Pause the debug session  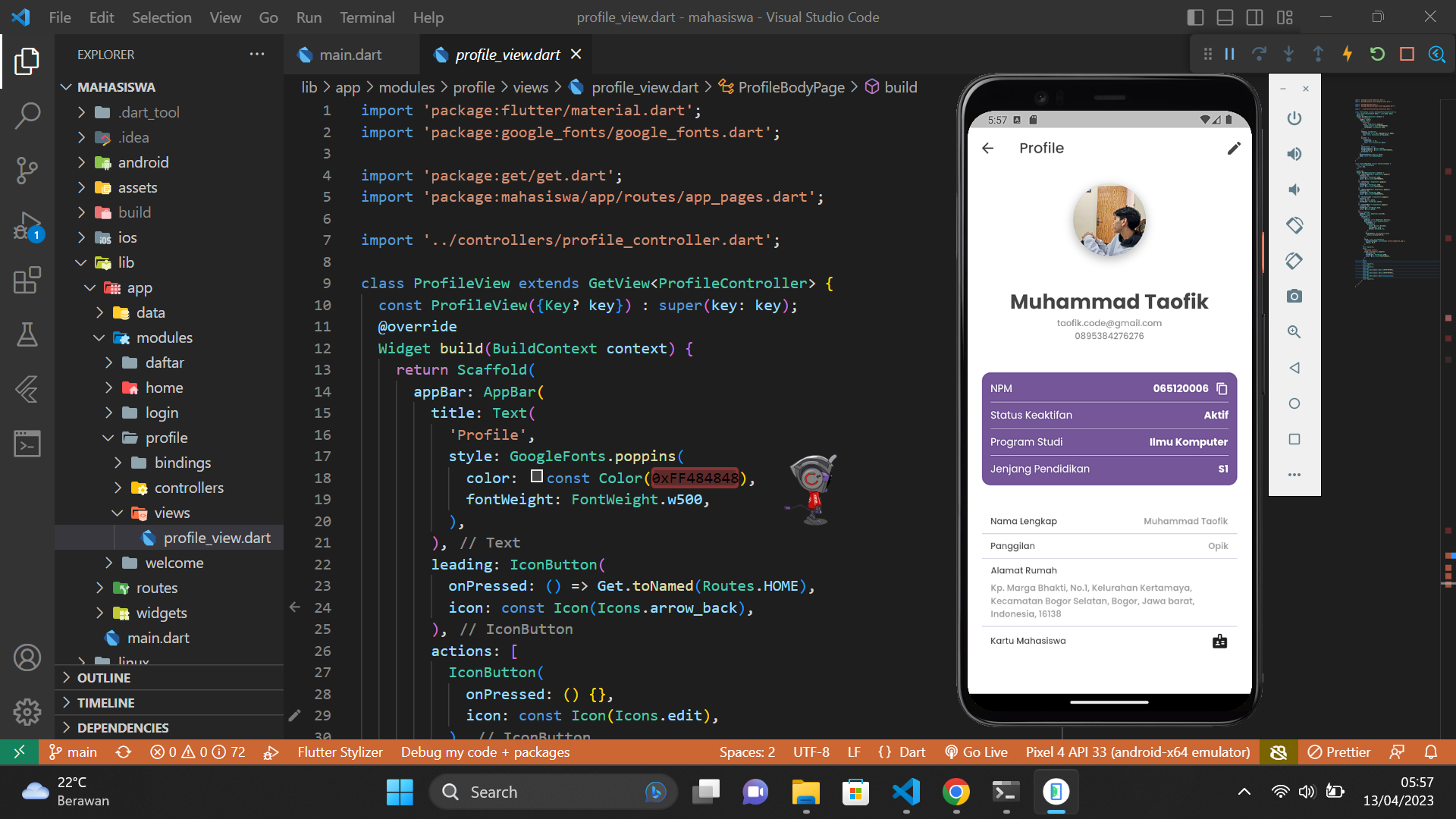pos(1230,54)
